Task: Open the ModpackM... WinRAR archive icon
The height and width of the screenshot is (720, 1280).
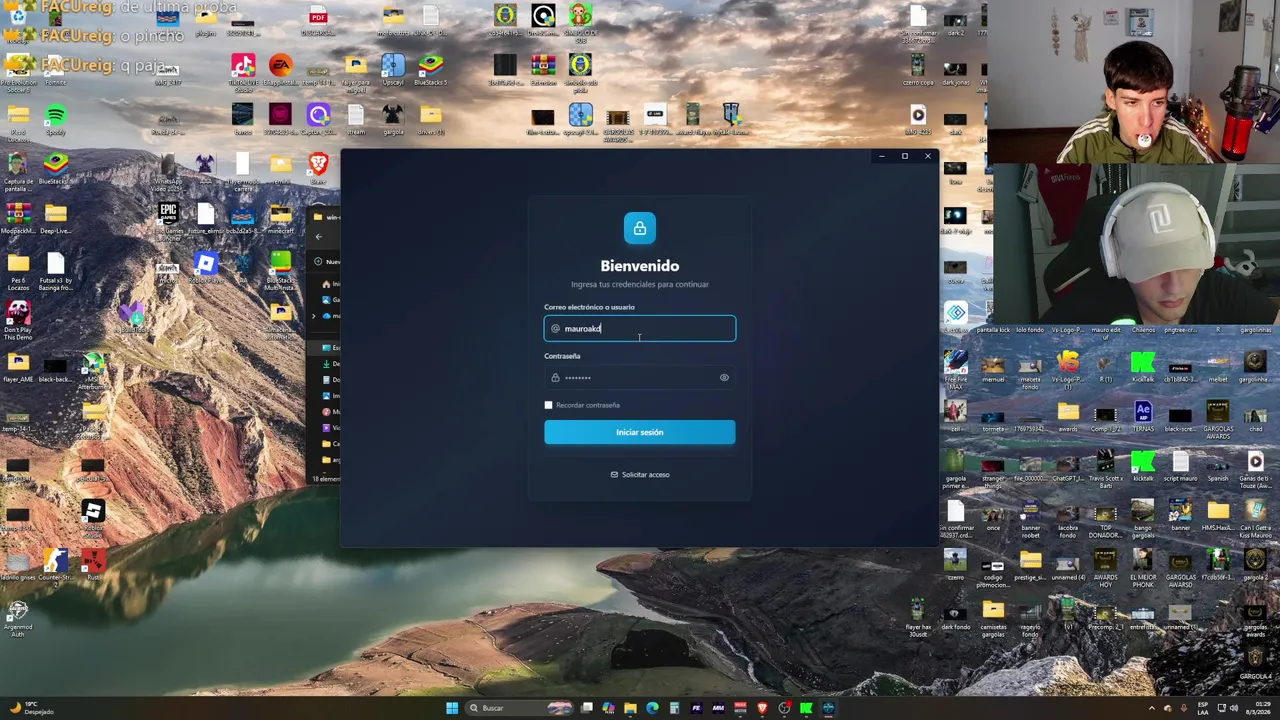Action: pyautogui.click(x=17, y=219)
